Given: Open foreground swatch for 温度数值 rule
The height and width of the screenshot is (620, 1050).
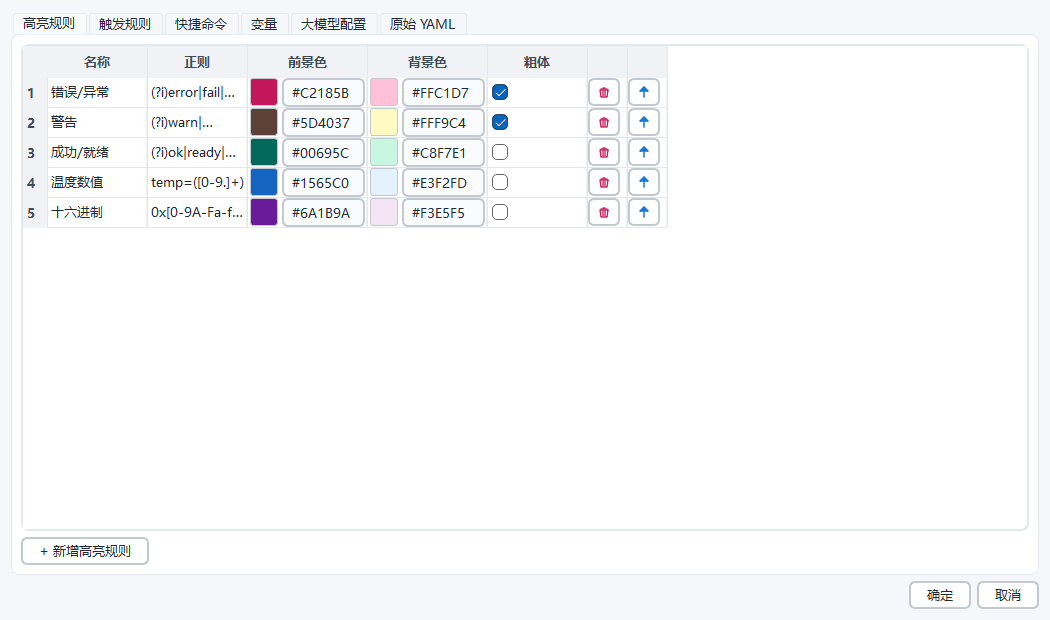Looking at the screenshot, I should coord(264,182).
